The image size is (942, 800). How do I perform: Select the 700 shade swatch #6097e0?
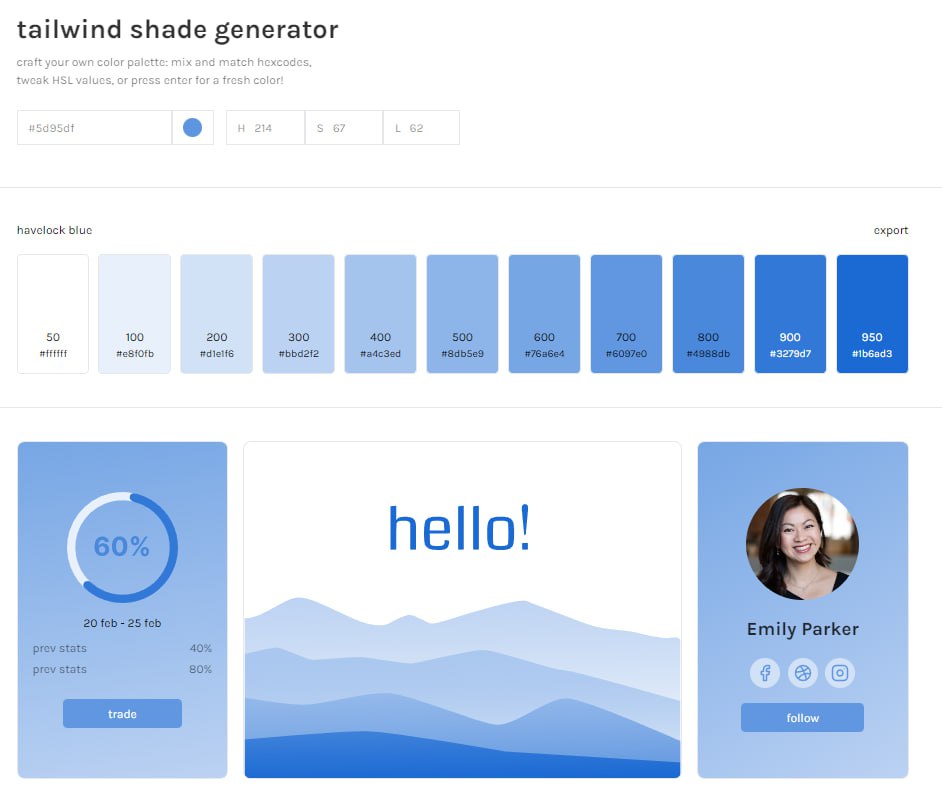coord(627,314)
